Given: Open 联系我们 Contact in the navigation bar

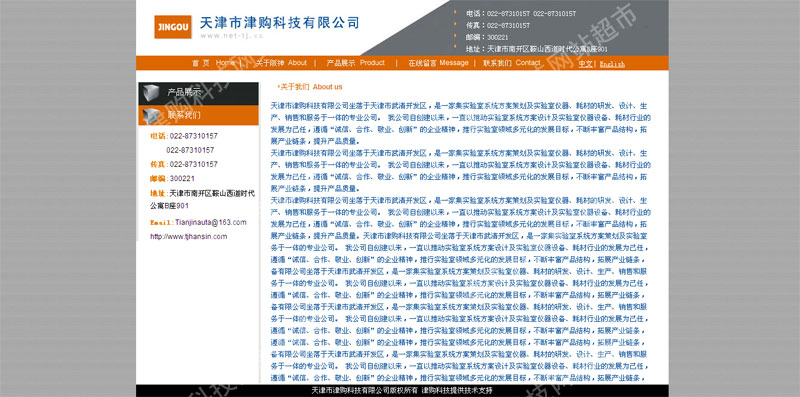Looking at the screenshot, I should pos(512,63).
